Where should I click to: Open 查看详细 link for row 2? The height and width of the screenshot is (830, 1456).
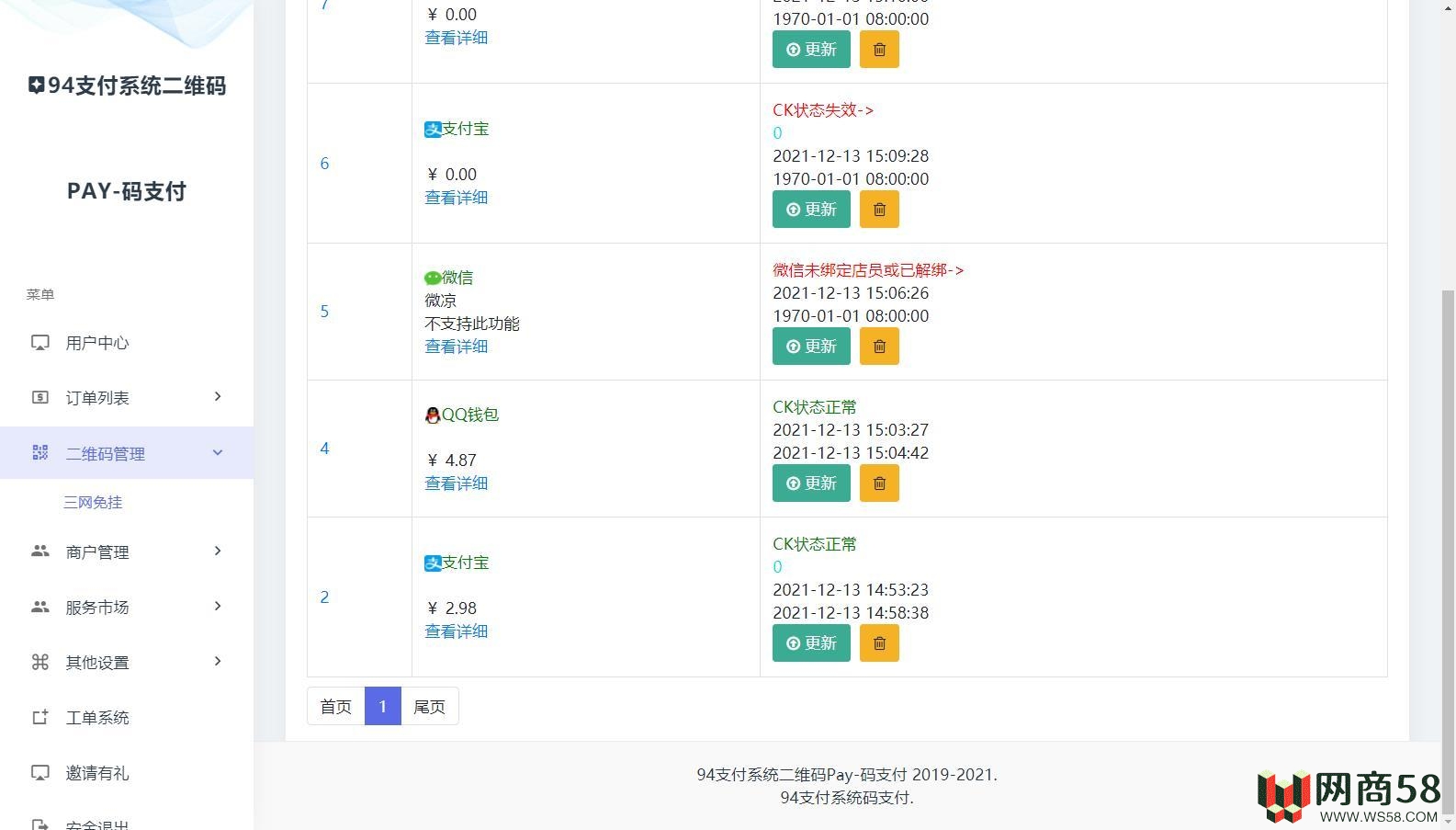tap(456, 631)
